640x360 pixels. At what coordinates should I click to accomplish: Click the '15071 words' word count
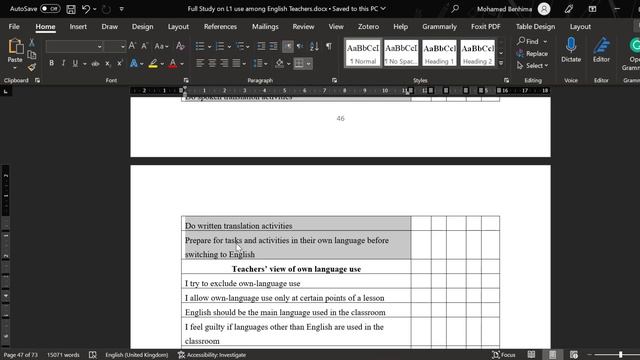[63, 355]
